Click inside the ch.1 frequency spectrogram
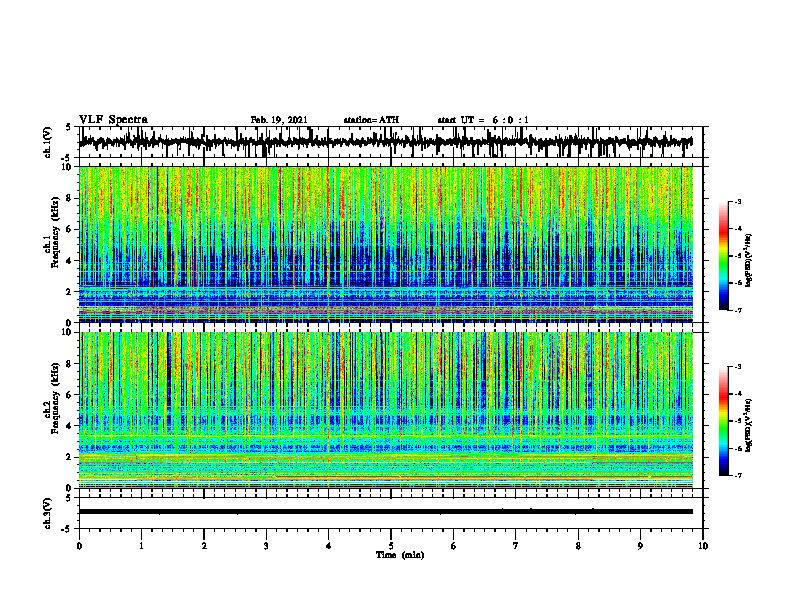The width and height of the screenshot is (792, 612). 386,244
